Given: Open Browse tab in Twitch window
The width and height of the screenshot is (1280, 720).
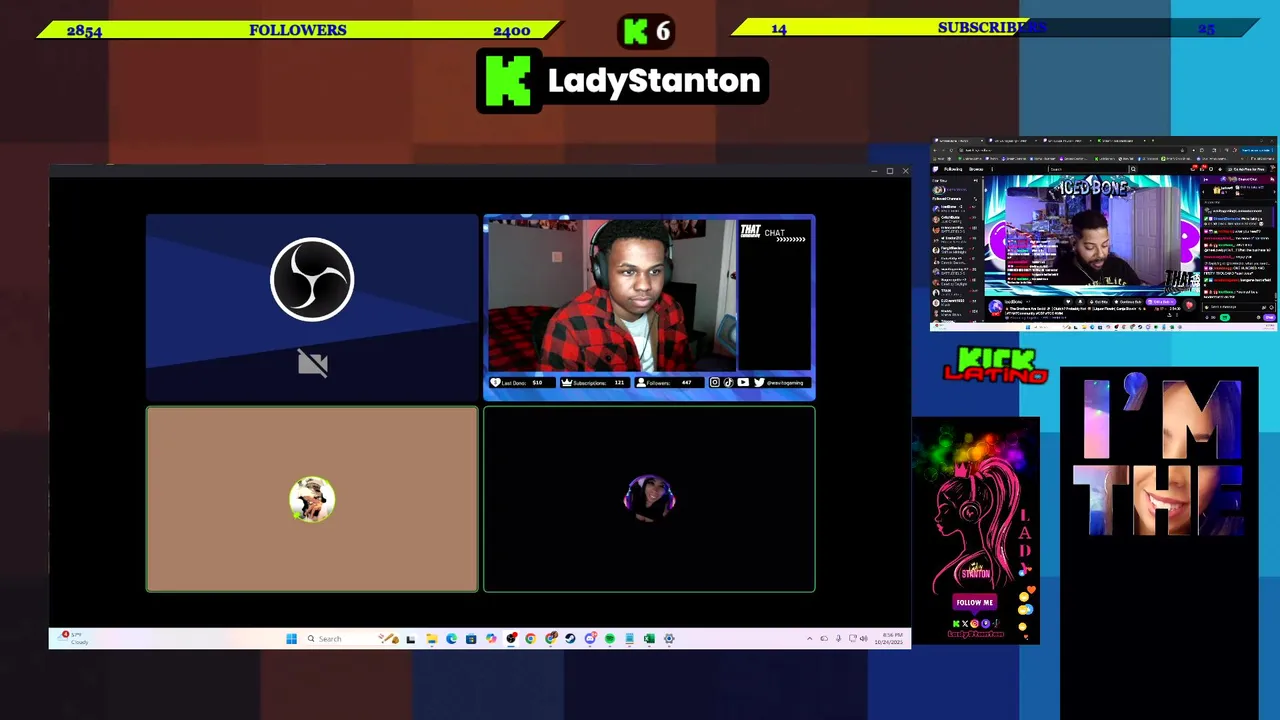Looking at the screenshot, I should pyautogui.click(x=976, y=169).
